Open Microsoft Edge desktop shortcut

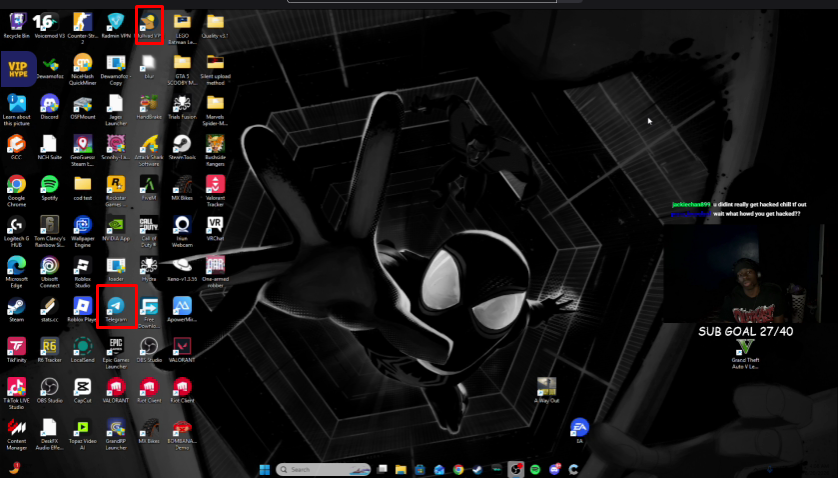coord(17,272)
